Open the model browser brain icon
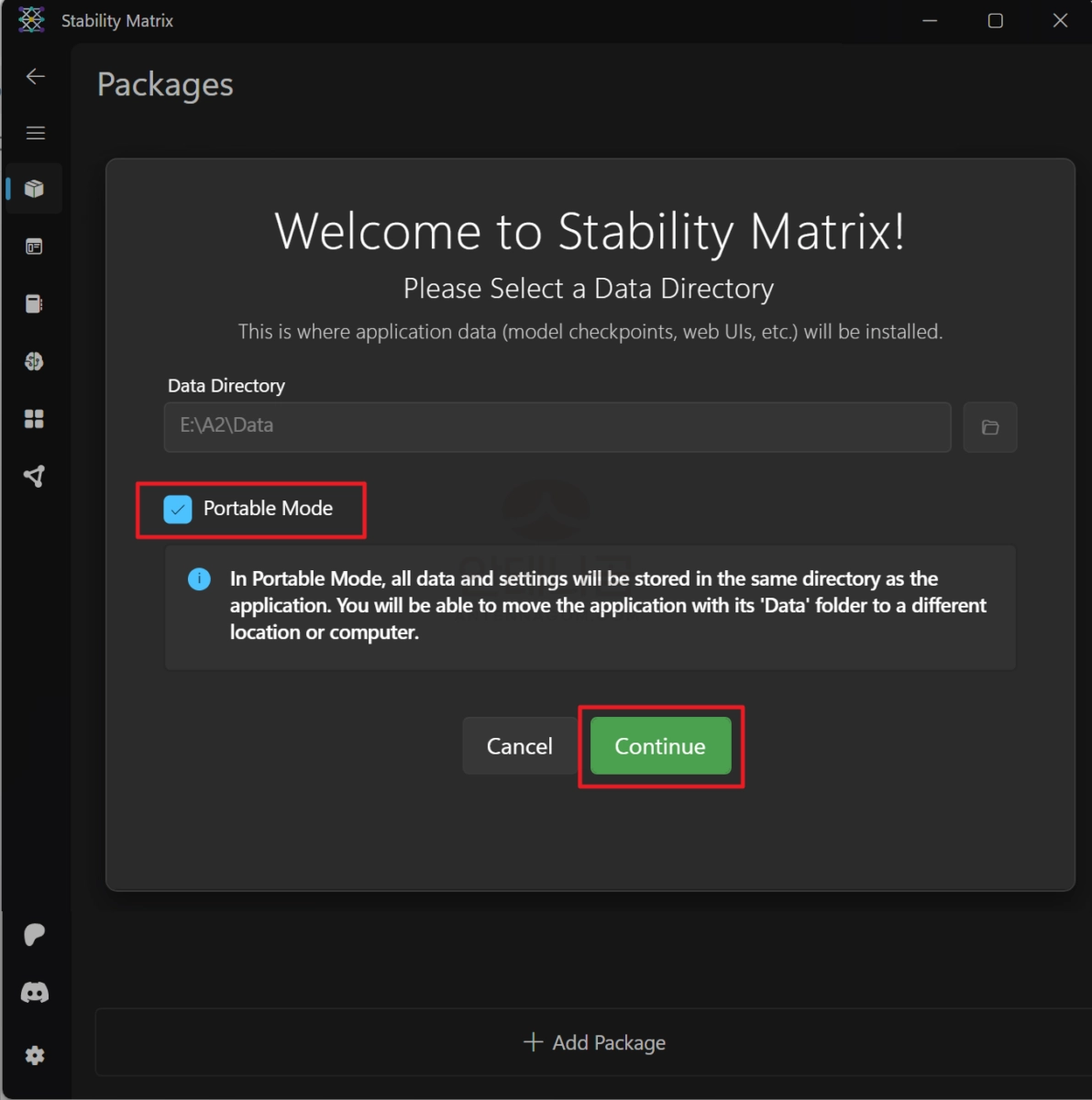Image resolution: width=1092 pixels, height=1100 pixels. click(34, 361)
